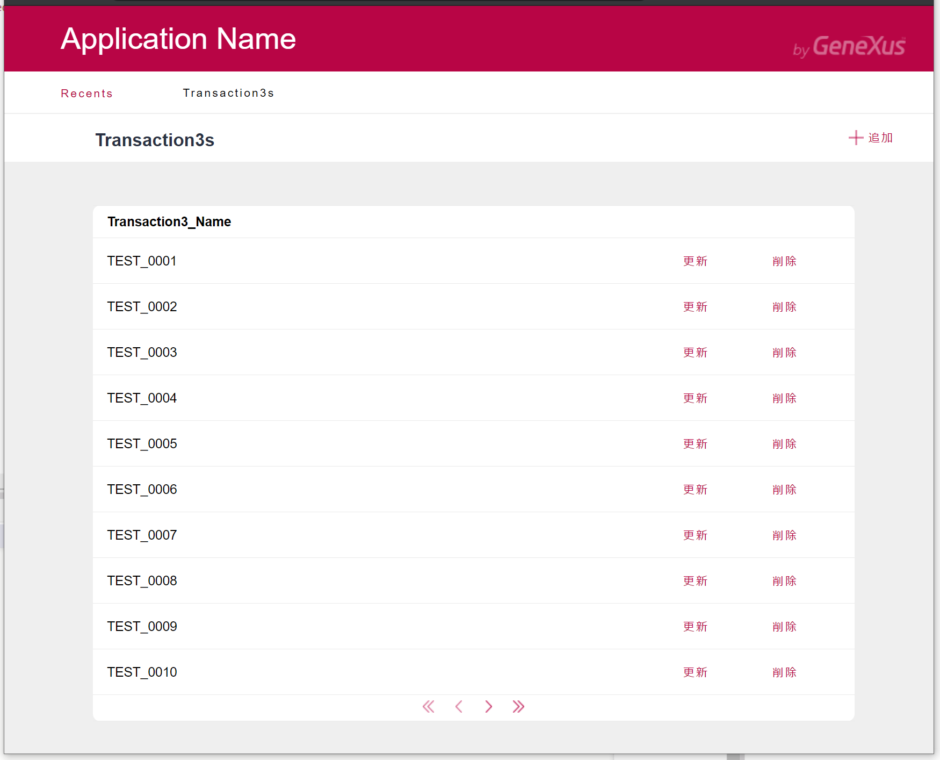Go to the previous page arrow

coord(458,707)
